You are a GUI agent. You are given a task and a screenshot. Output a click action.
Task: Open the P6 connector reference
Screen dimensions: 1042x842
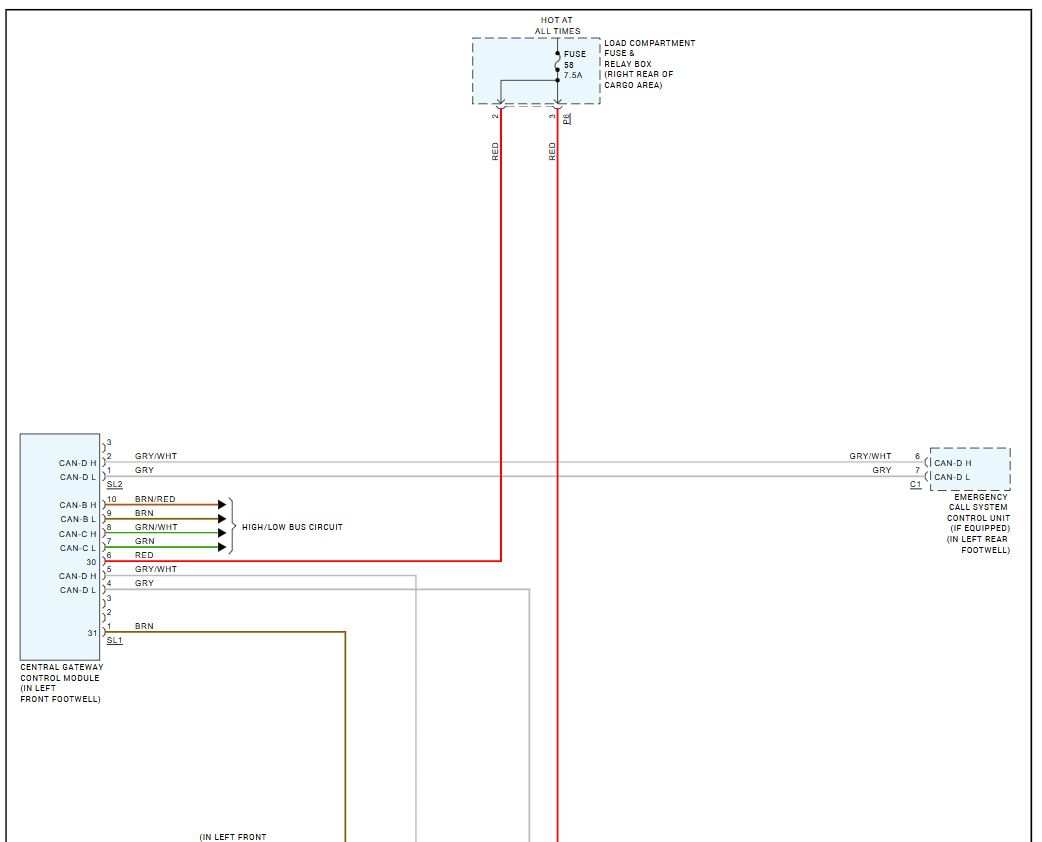click(567, 119)
